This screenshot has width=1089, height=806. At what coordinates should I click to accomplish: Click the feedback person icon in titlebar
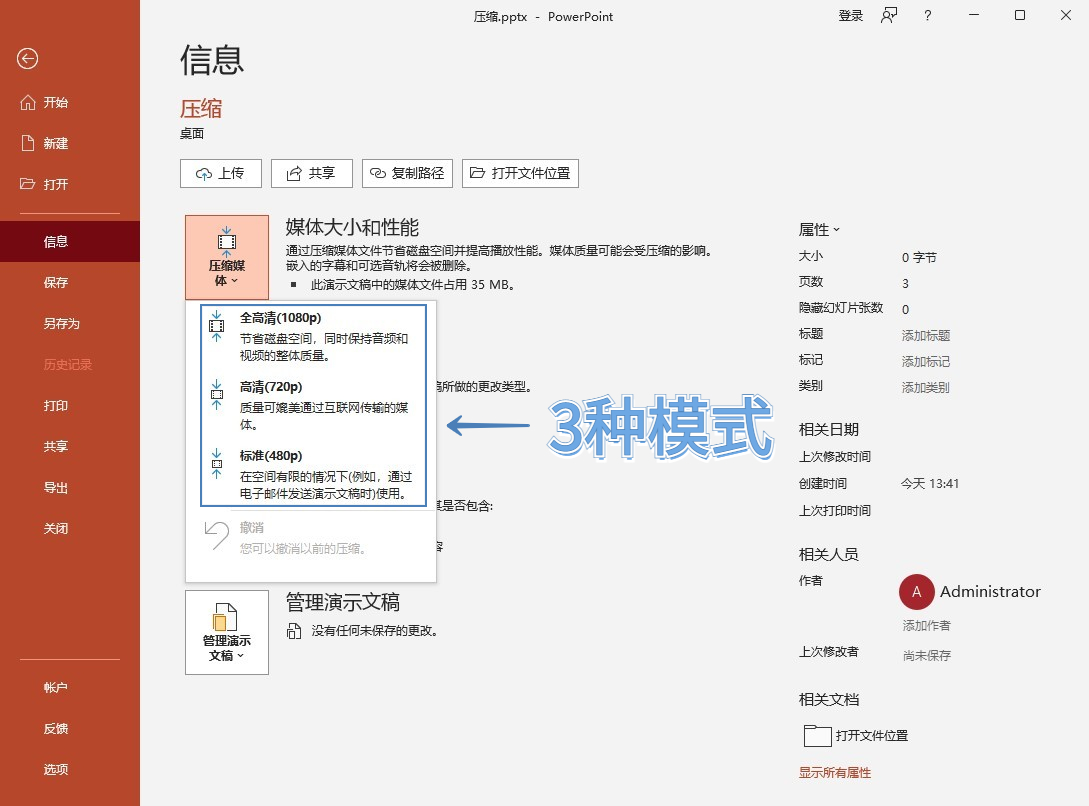(889, 16)
